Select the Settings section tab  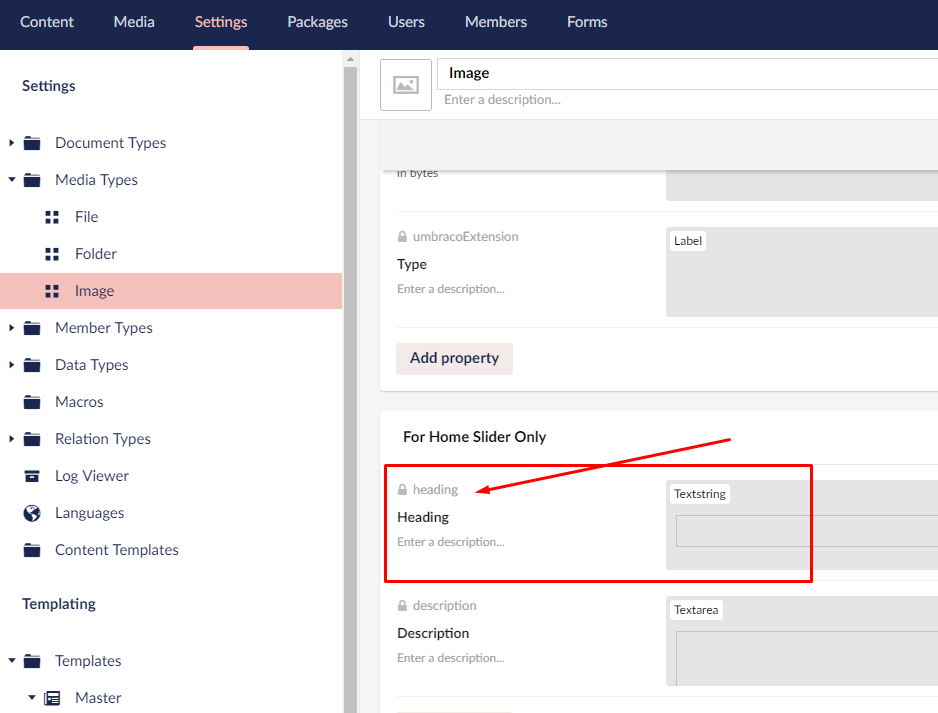coord(221,22)
